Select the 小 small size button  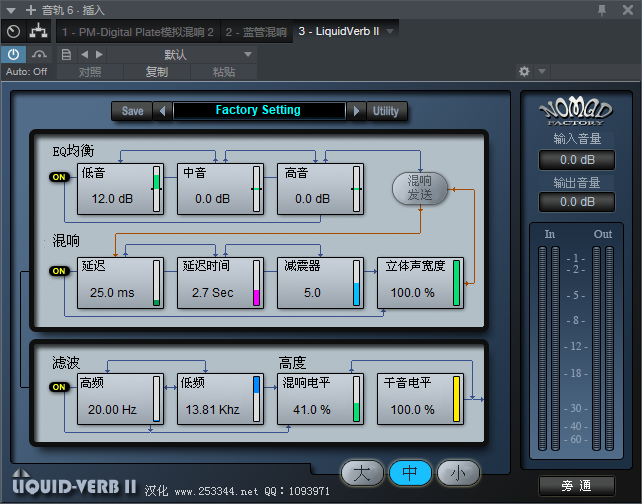coord(458,473)
